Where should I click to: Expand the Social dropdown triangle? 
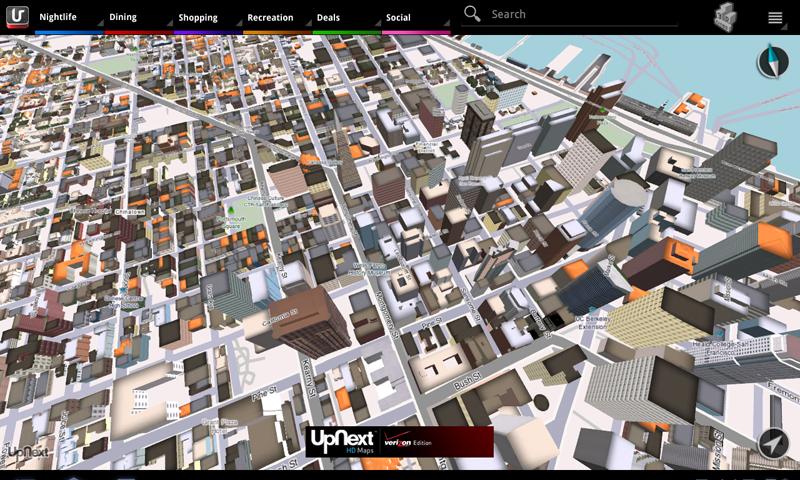click(x=446, y=23)
